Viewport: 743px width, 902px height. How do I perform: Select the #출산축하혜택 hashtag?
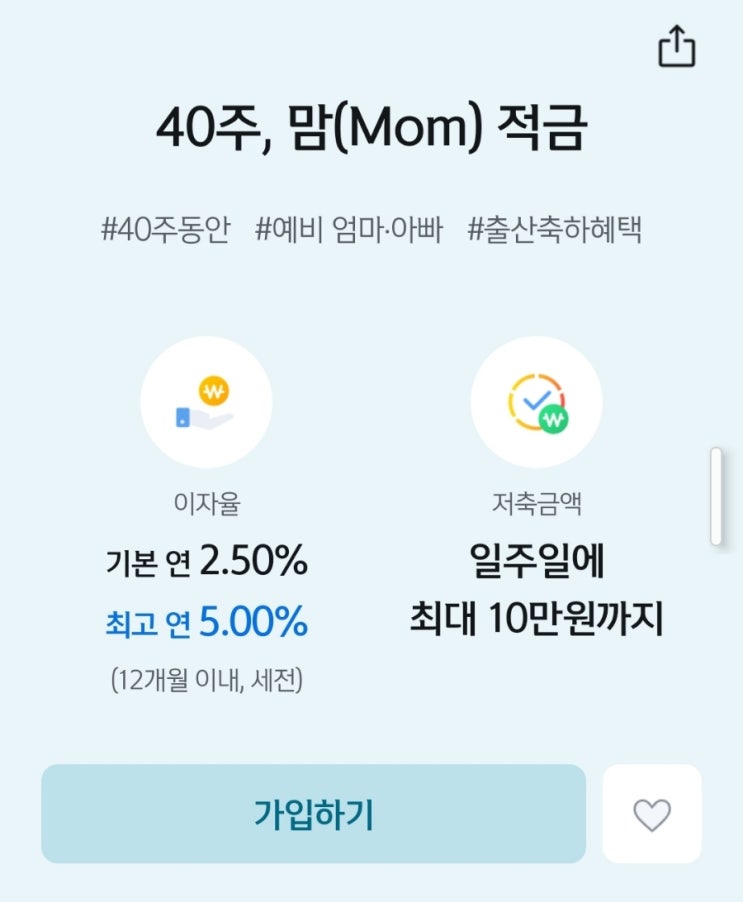pos(555,230)
